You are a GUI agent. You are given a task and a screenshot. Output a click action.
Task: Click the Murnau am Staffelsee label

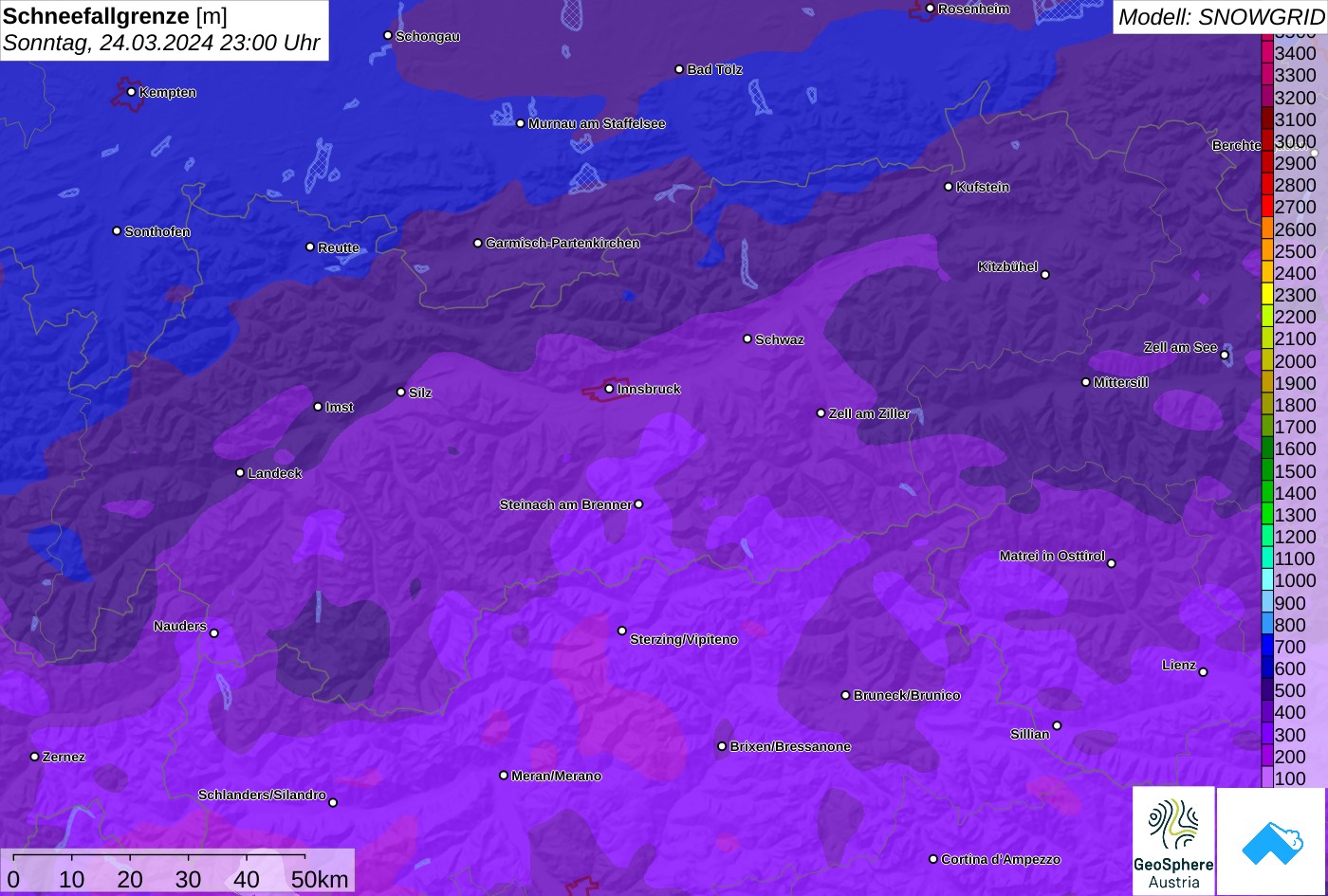point(597,123)
